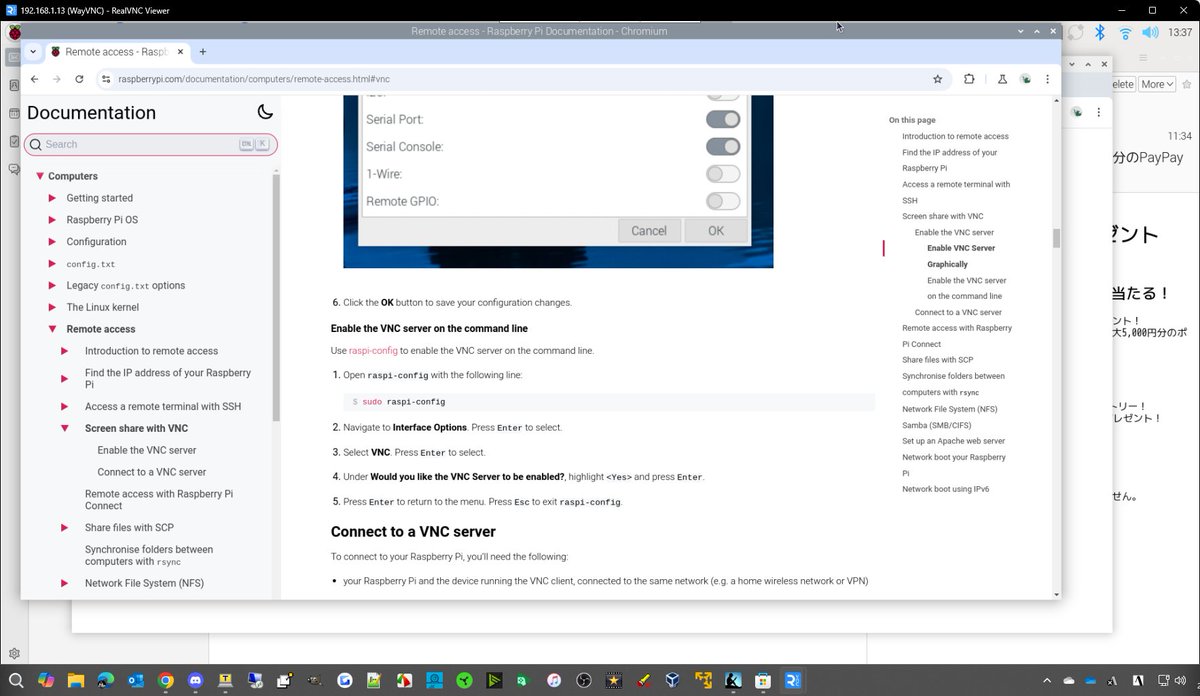Viewport: 1200px width, 696px height.
Task: Go forward in Chromium
Action: point(57,79)
